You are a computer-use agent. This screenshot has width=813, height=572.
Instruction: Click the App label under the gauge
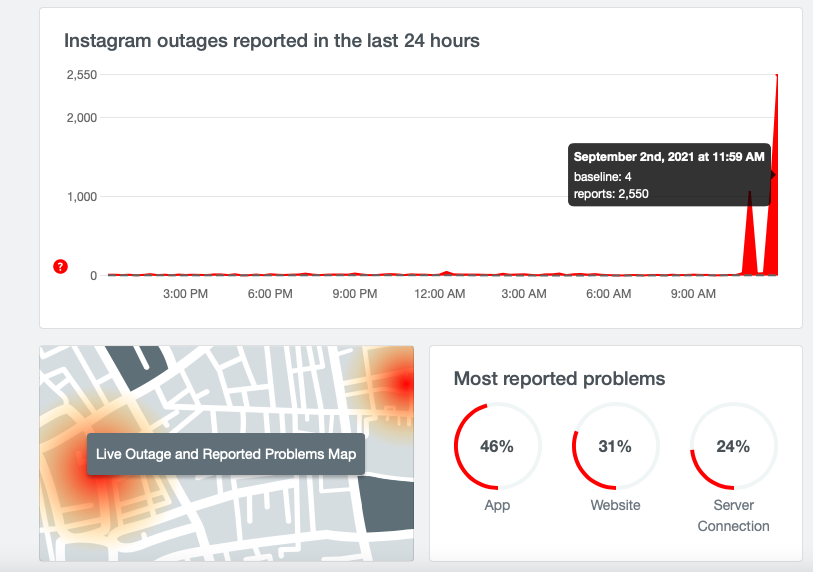(497, 505)
